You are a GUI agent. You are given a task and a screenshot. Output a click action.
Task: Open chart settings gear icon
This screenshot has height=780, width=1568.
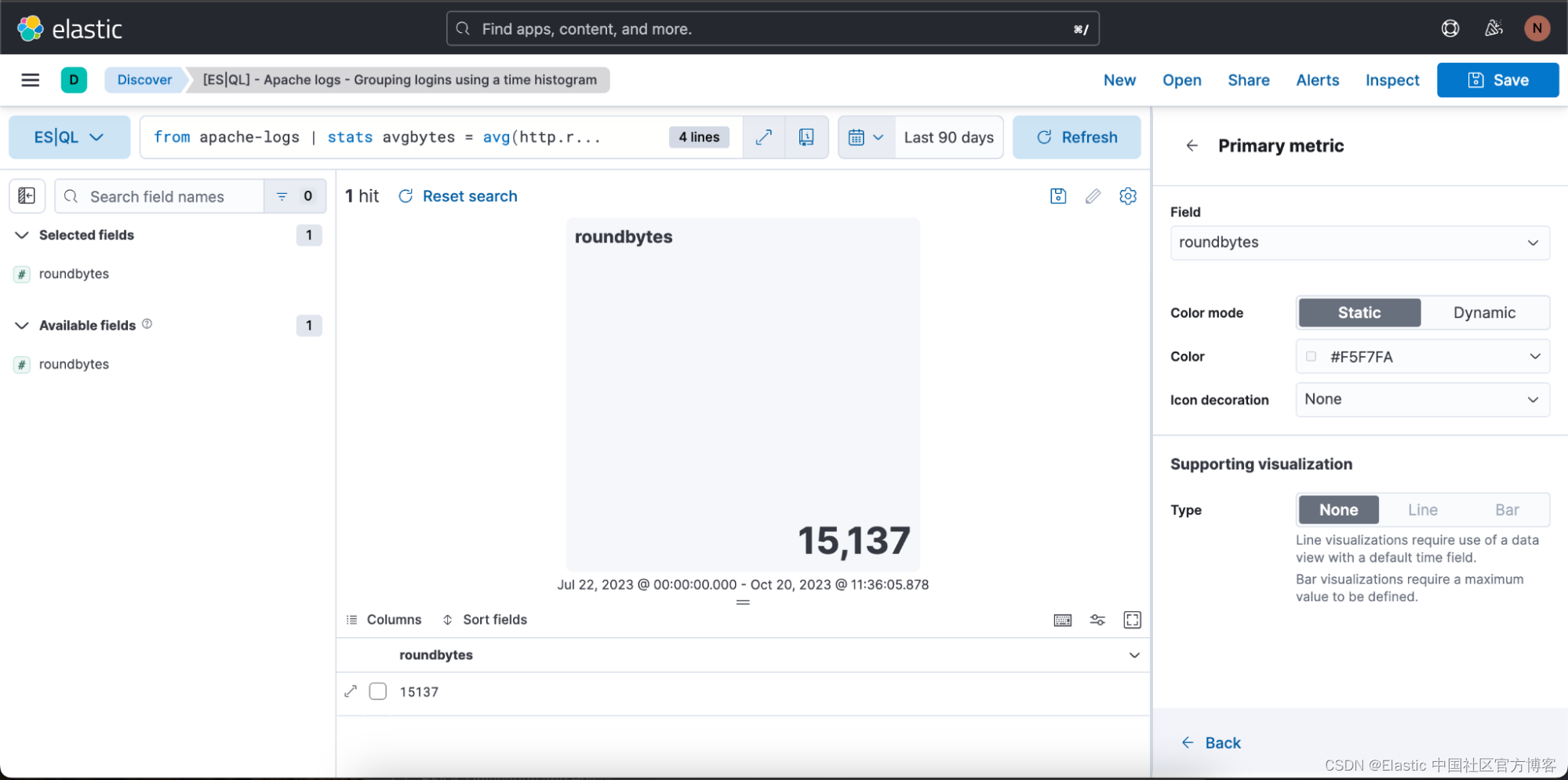click(1128, 196)
